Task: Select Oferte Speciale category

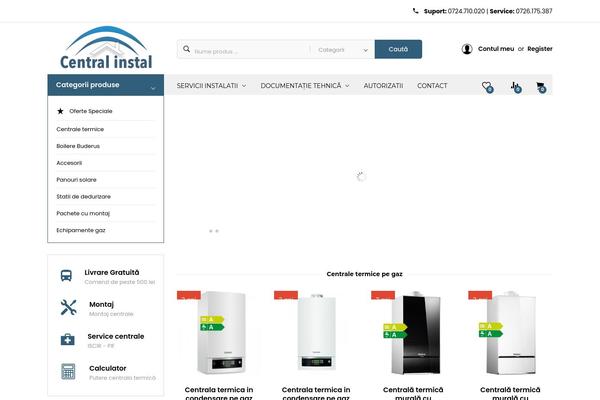Action: tap(91, 111)
